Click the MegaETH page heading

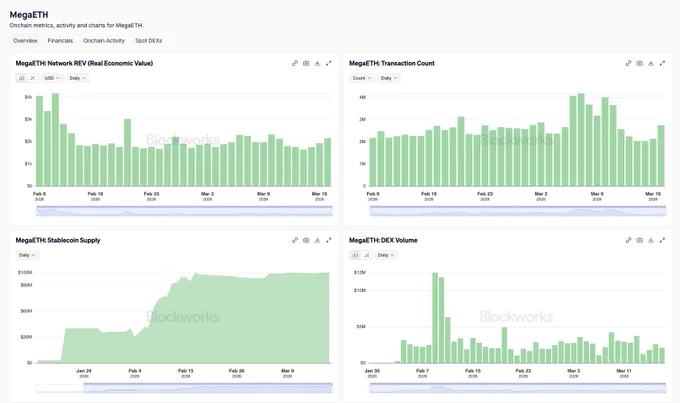coord(29,15)
